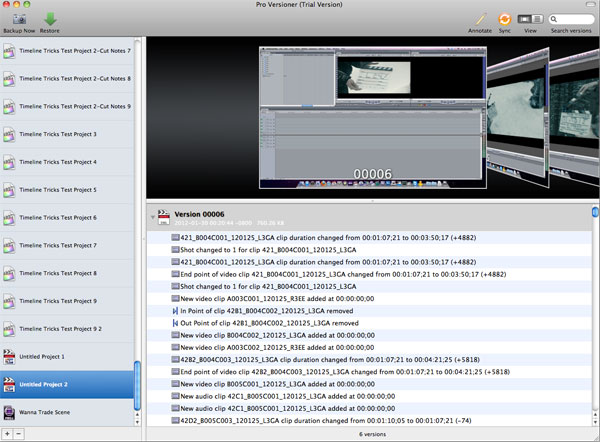Click the Untitled Project 1 clapper icon
Viewport: 600px width, 442px height.
[x=9, y=357]
